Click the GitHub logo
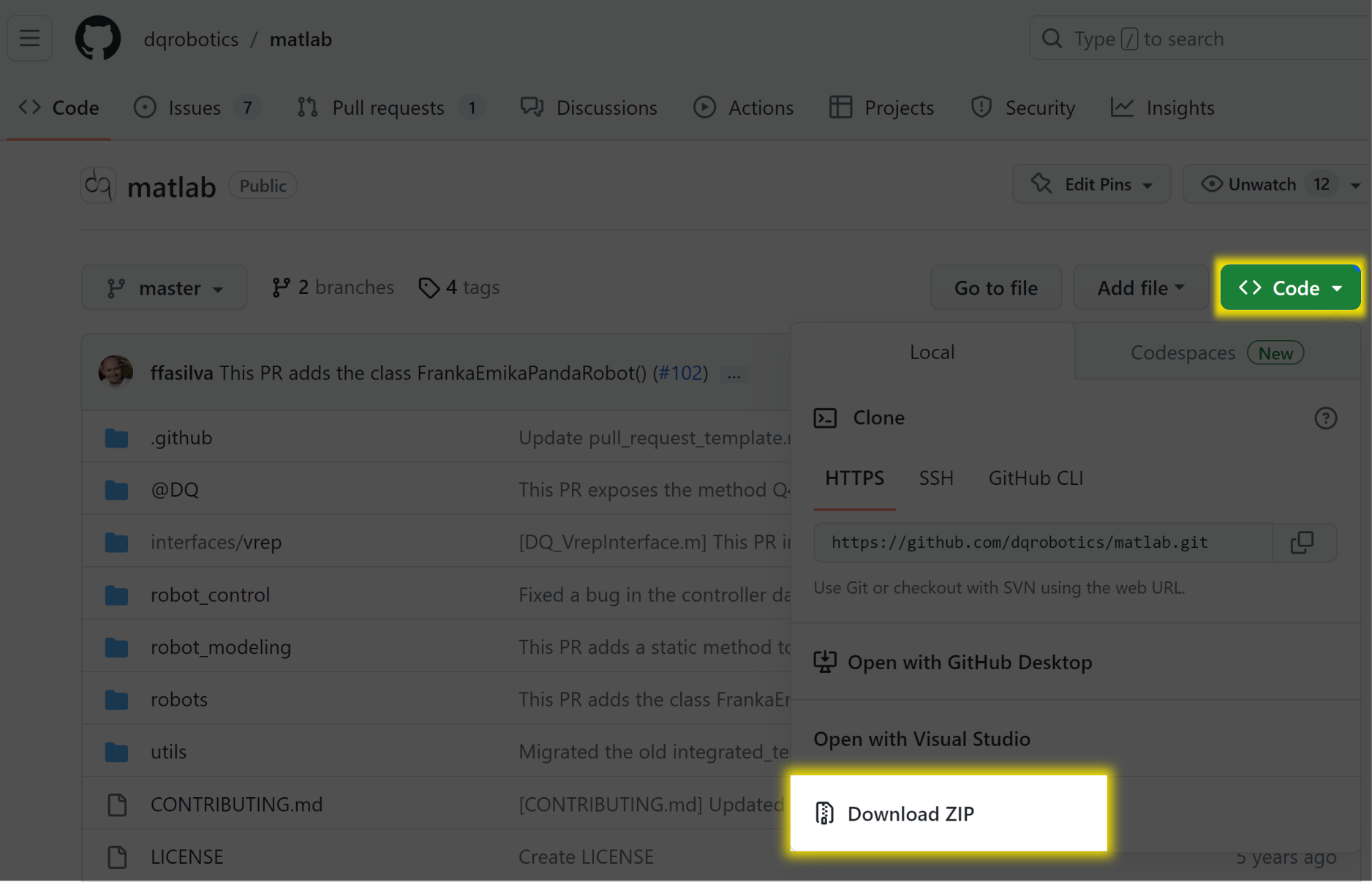The height and width of the screenshot is (882, 1372). pyautogui.click(x=98, y=38)
